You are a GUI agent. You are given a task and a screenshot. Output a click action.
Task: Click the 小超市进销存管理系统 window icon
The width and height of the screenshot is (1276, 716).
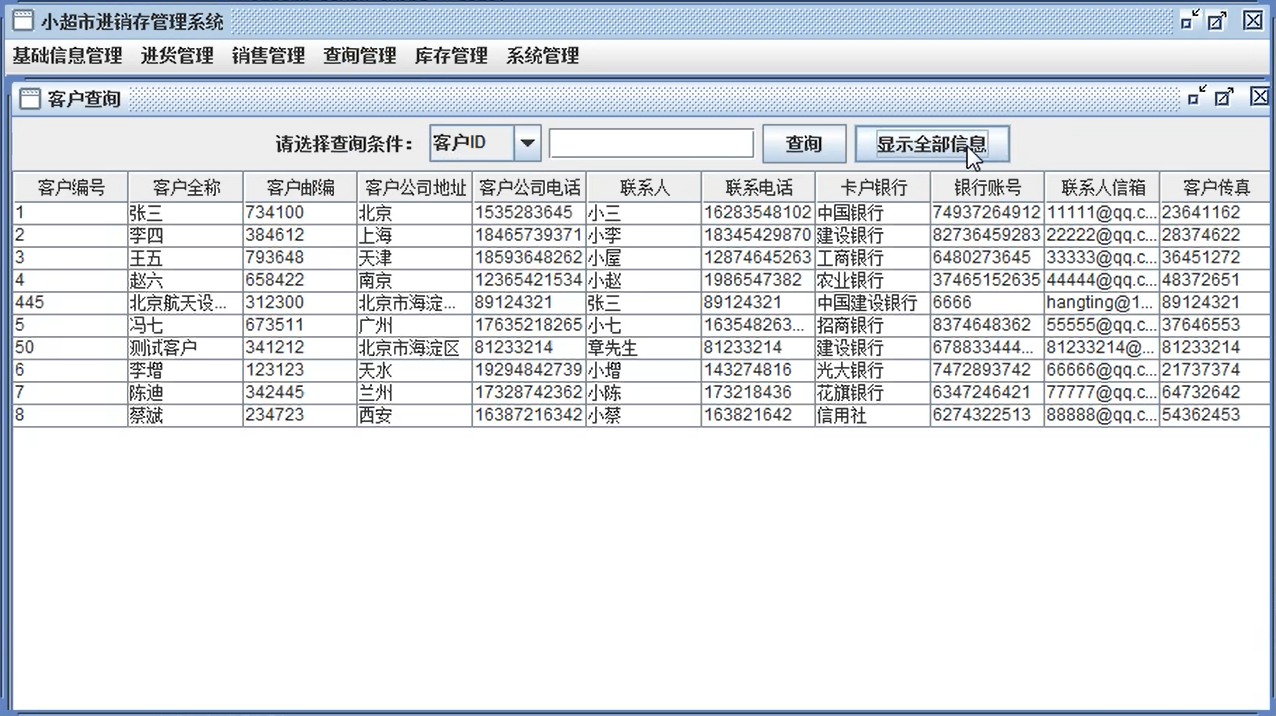pyautogui.click(x=23, y=20)
